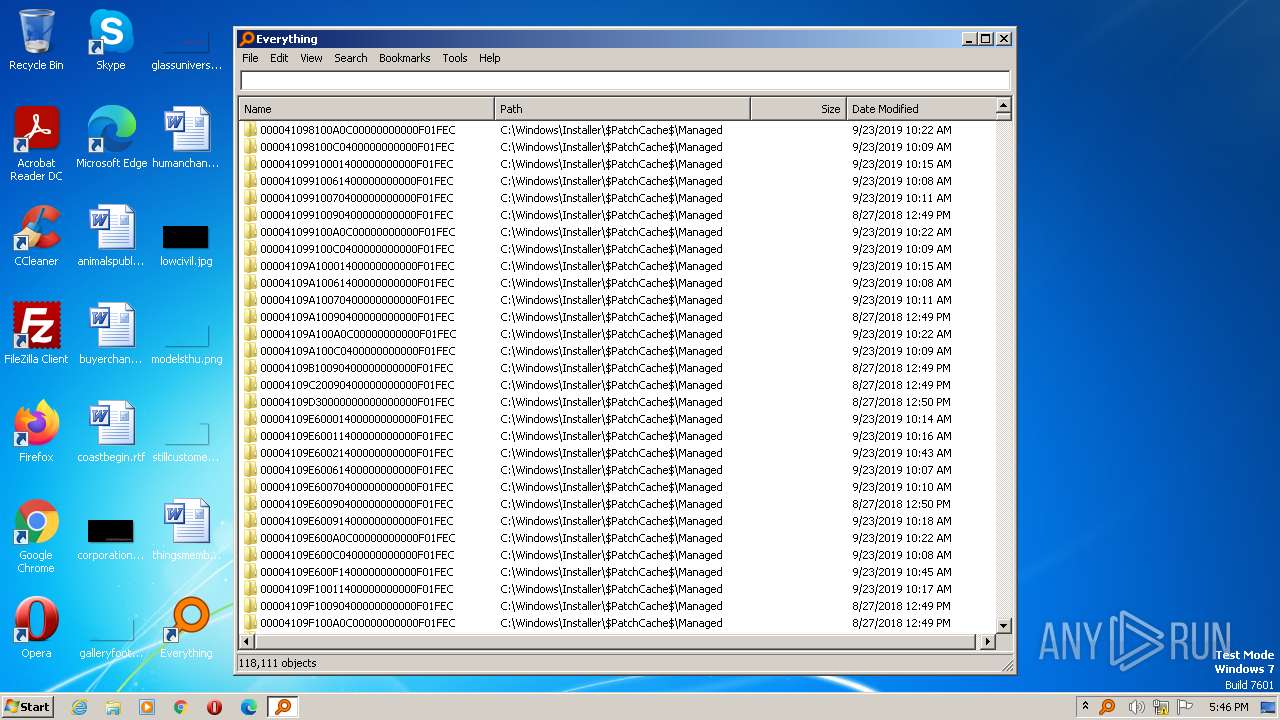
Task: Open the Search menu
Action: 350,58
